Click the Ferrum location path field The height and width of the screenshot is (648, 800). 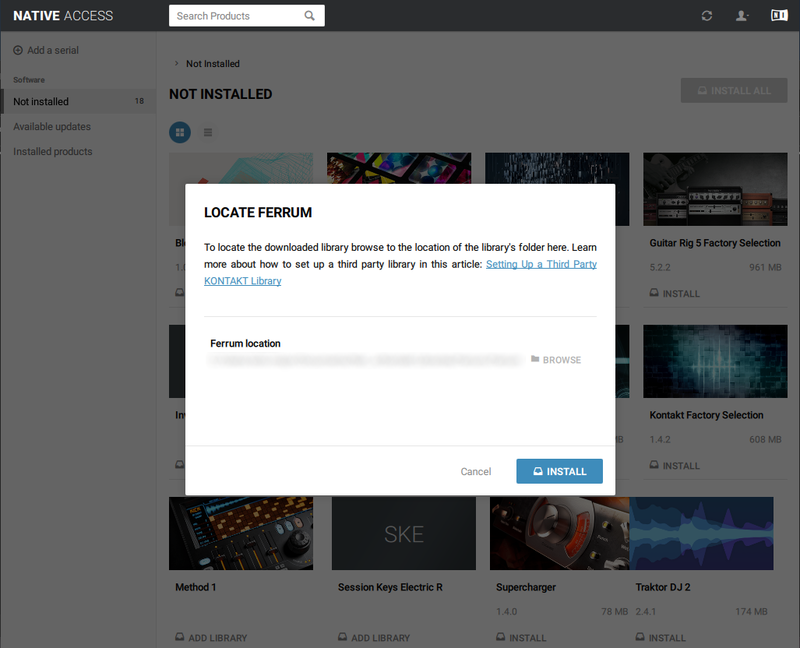pyautogui.click(x=365, y=360)
